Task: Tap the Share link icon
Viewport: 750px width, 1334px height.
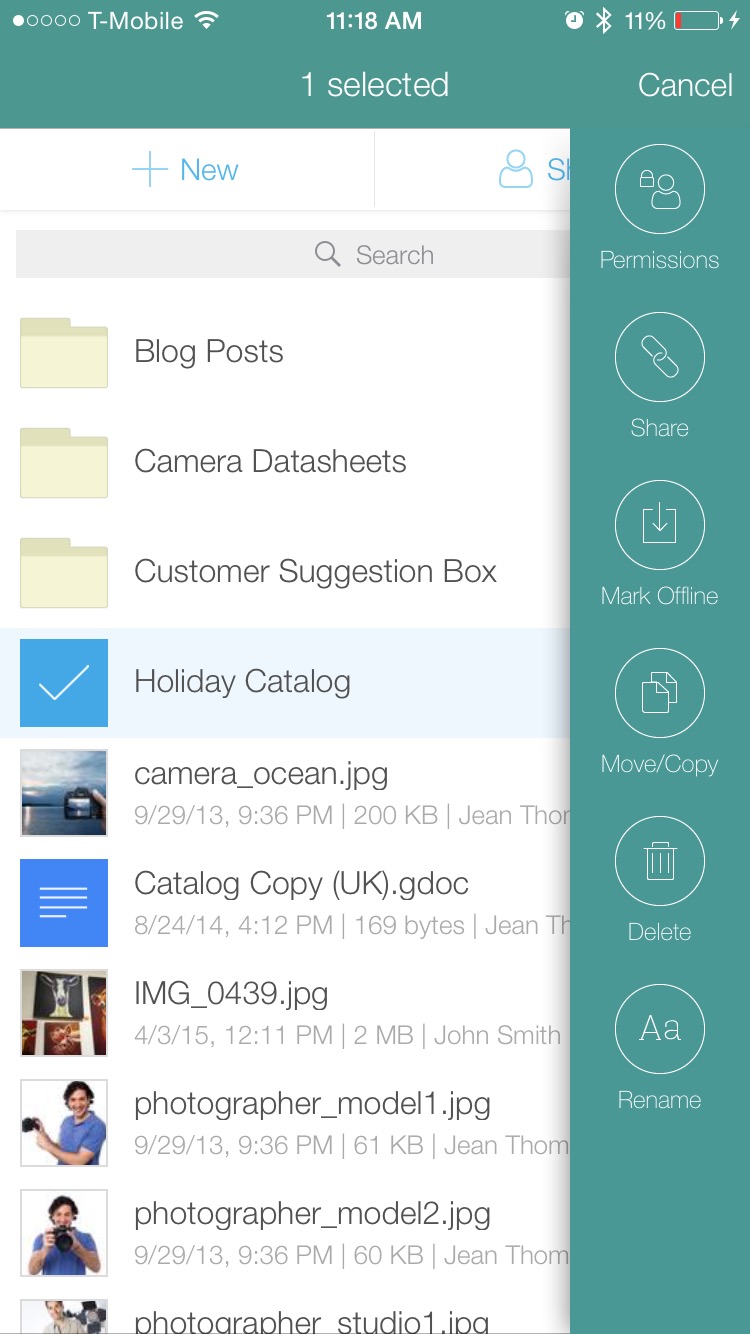Action: 659,357
